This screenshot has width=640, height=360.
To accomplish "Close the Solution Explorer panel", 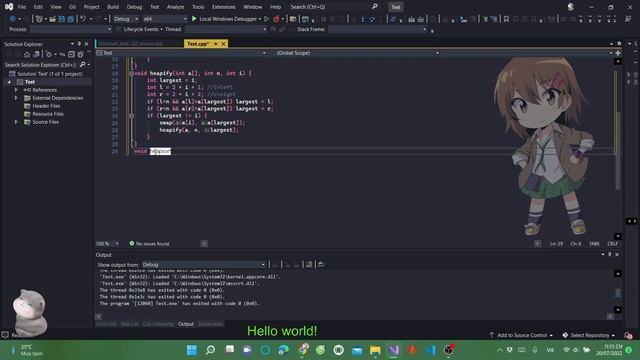I will [x=86, y=44].
